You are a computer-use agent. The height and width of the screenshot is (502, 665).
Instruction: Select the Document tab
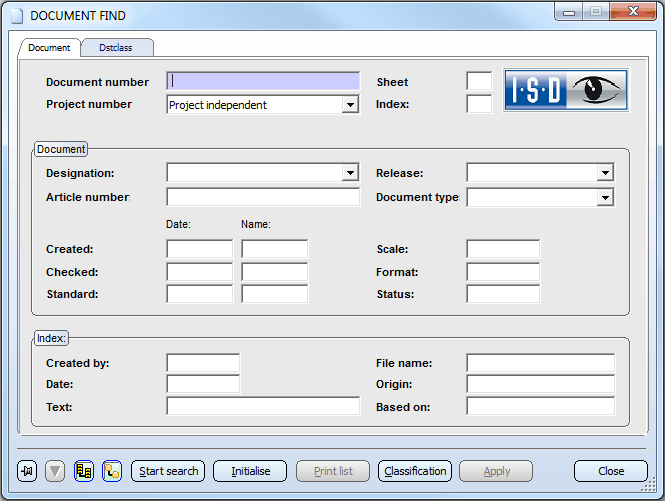coord(49,48)
